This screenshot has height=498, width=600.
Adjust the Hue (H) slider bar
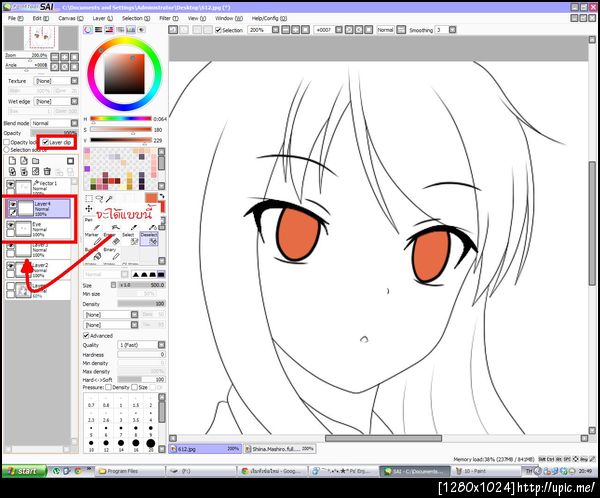(x=121, y=119)
